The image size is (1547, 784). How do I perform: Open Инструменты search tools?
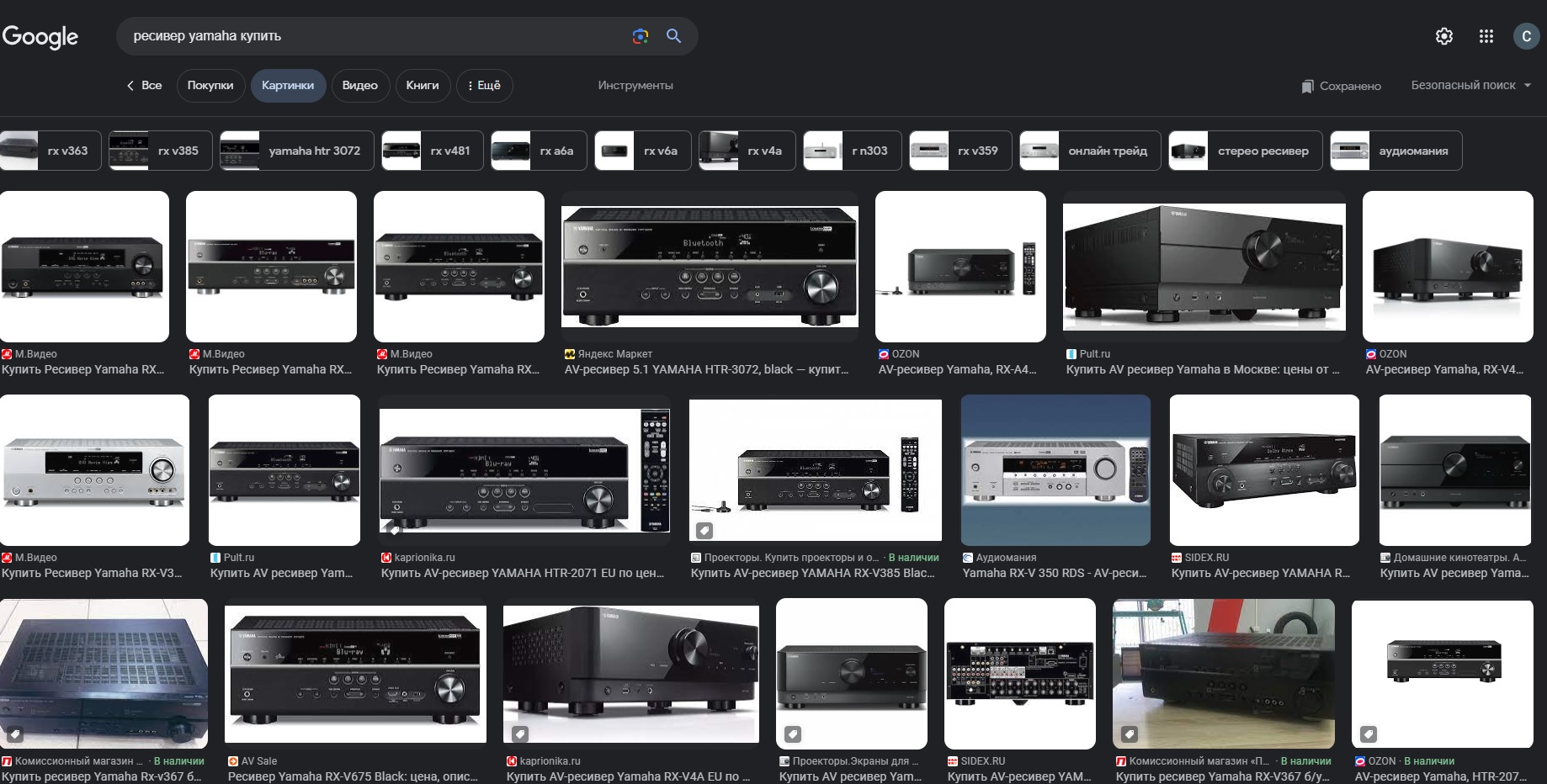click(635, 86)
